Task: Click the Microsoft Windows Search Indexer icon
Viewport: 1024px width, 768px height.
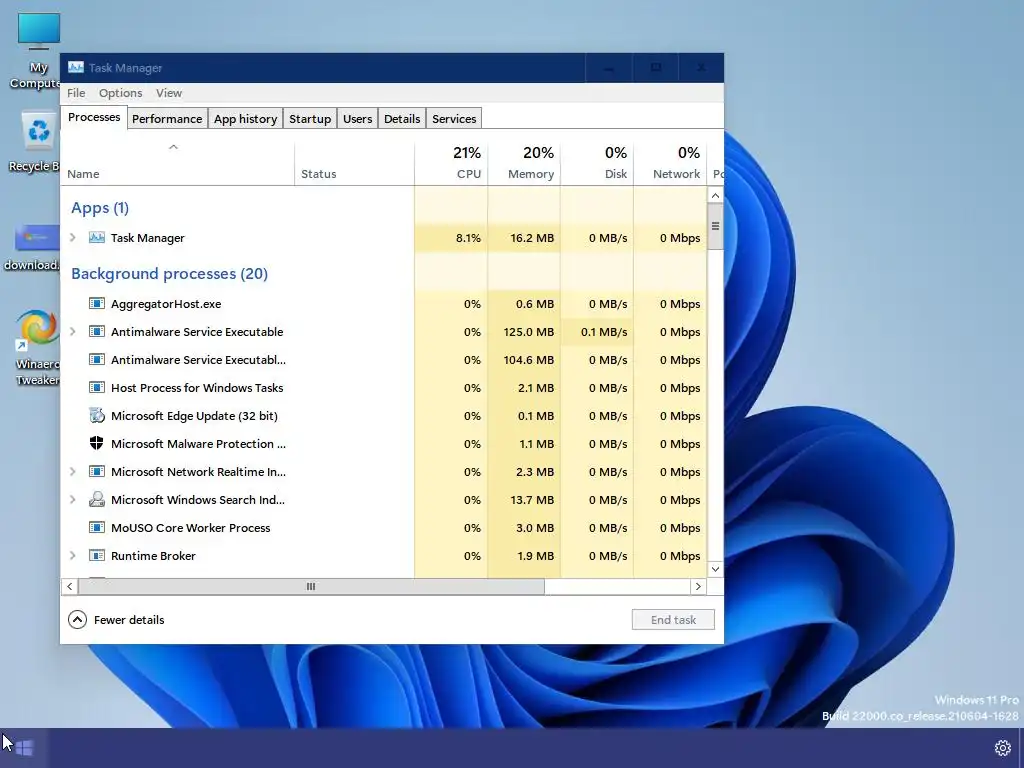Action: [x=97, y=500]
